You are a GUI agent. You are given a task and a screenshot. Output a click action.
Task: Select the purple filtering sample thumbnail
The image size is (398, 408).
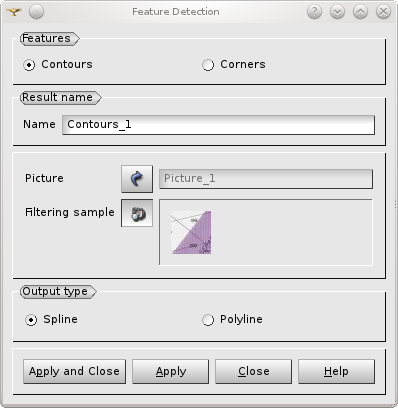point(191,232)
